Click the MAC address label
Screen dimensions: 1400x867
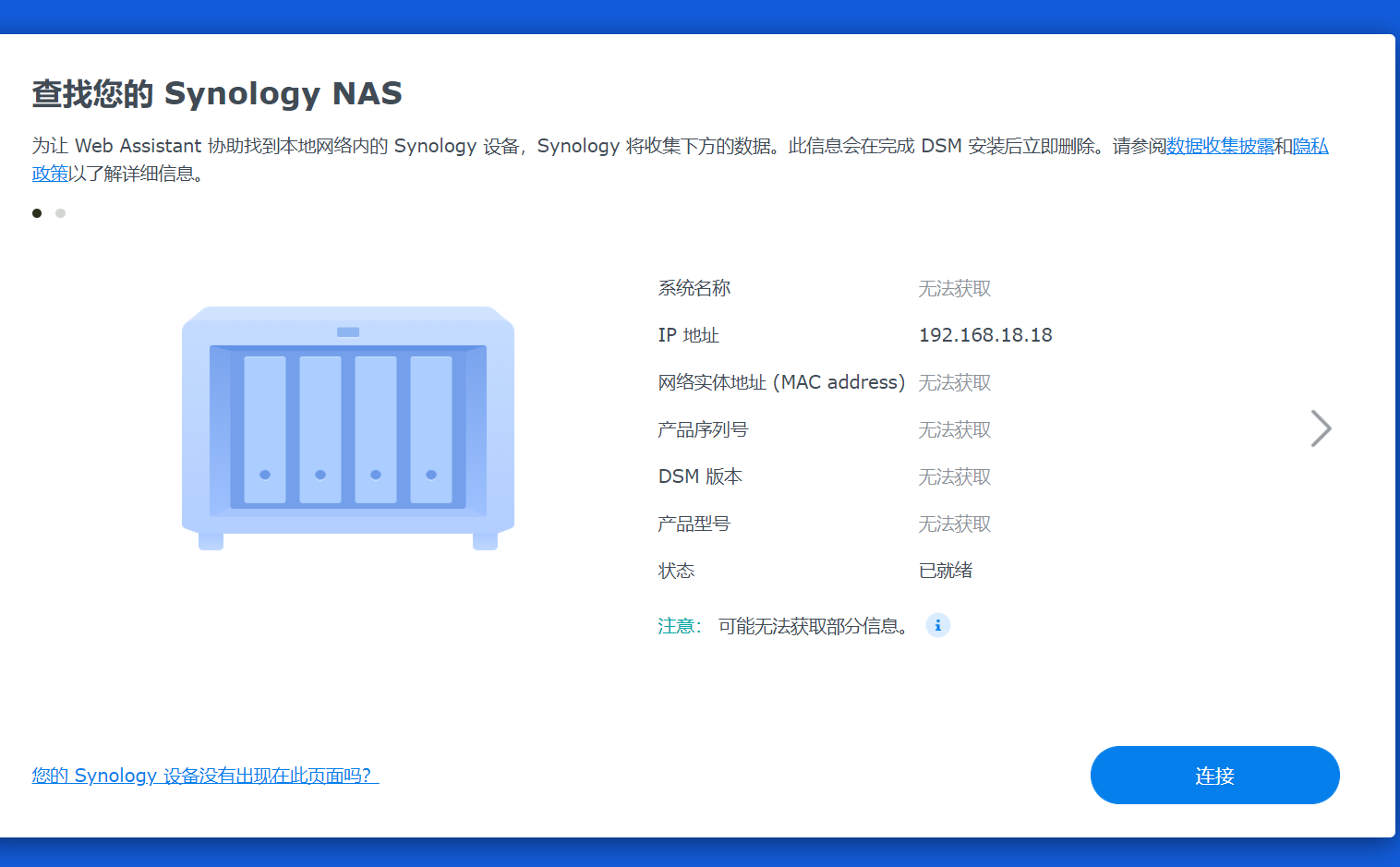click(x=781, y=382)
